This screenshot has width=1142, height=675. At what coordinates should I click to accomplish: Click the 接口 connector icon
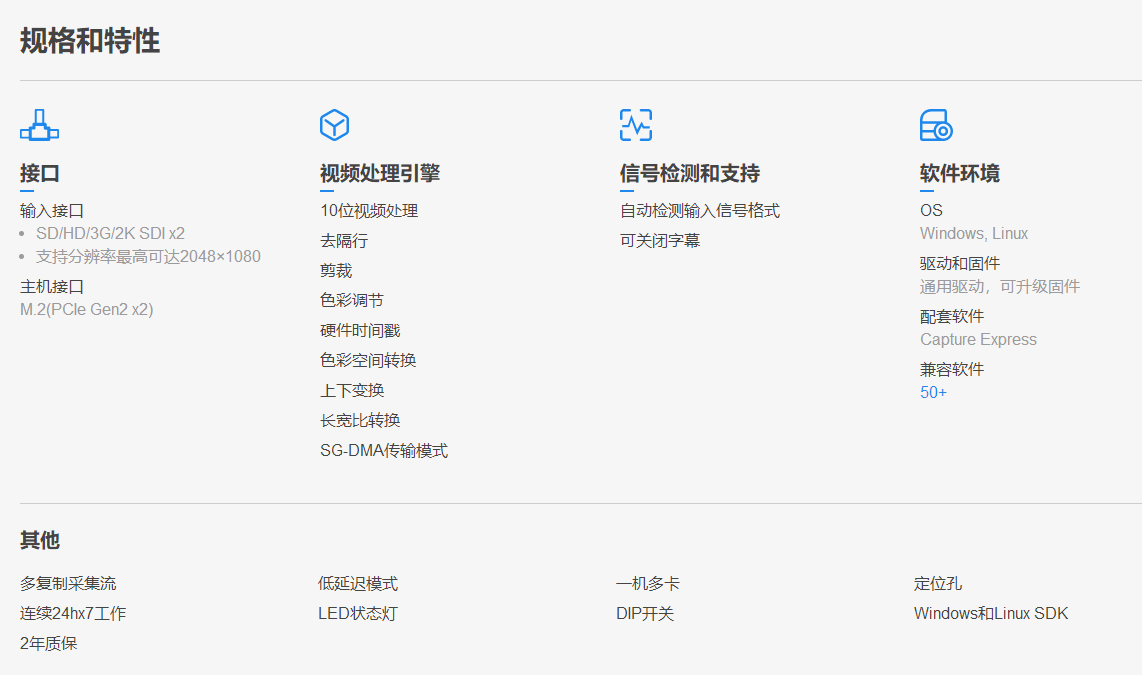[x=39, y=125]
